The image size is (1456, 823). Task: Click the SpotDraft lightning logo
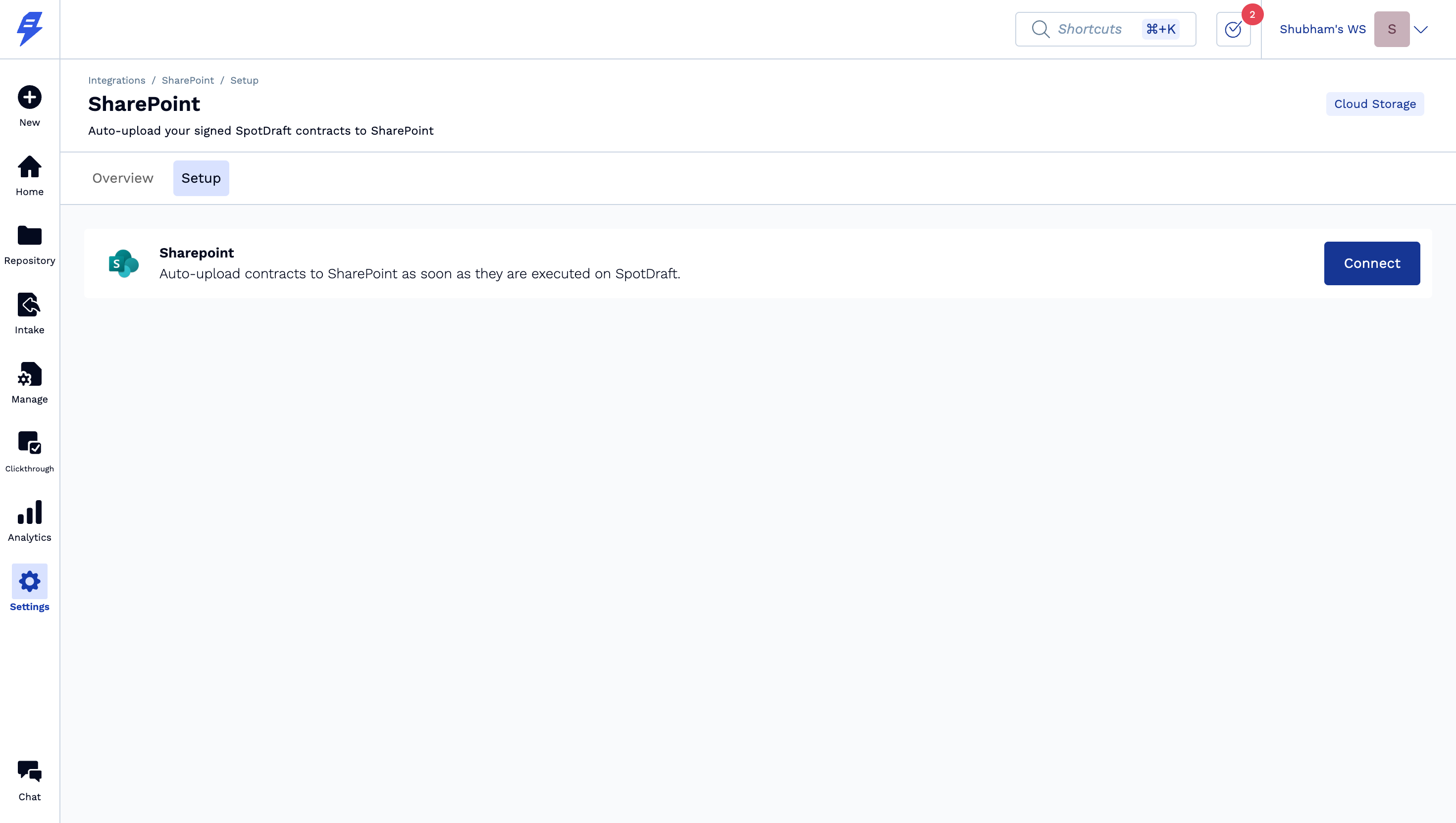click(x=29, y=29)
